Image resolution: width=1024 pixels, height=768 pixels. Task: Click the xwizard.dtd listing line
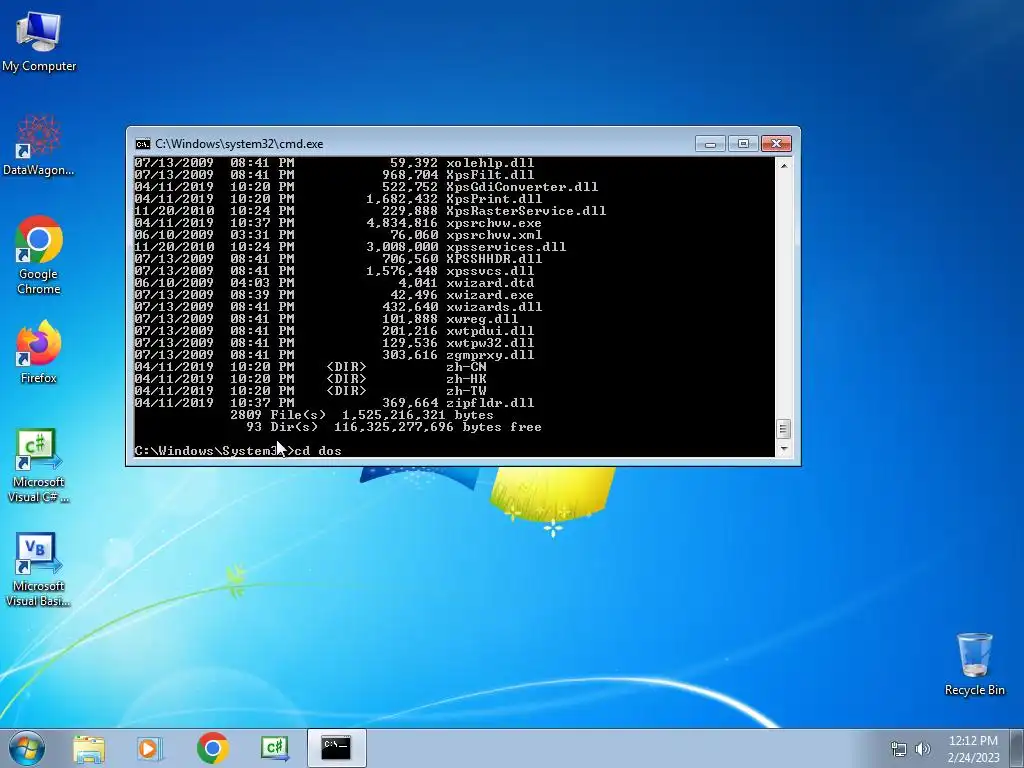point(334,283)
